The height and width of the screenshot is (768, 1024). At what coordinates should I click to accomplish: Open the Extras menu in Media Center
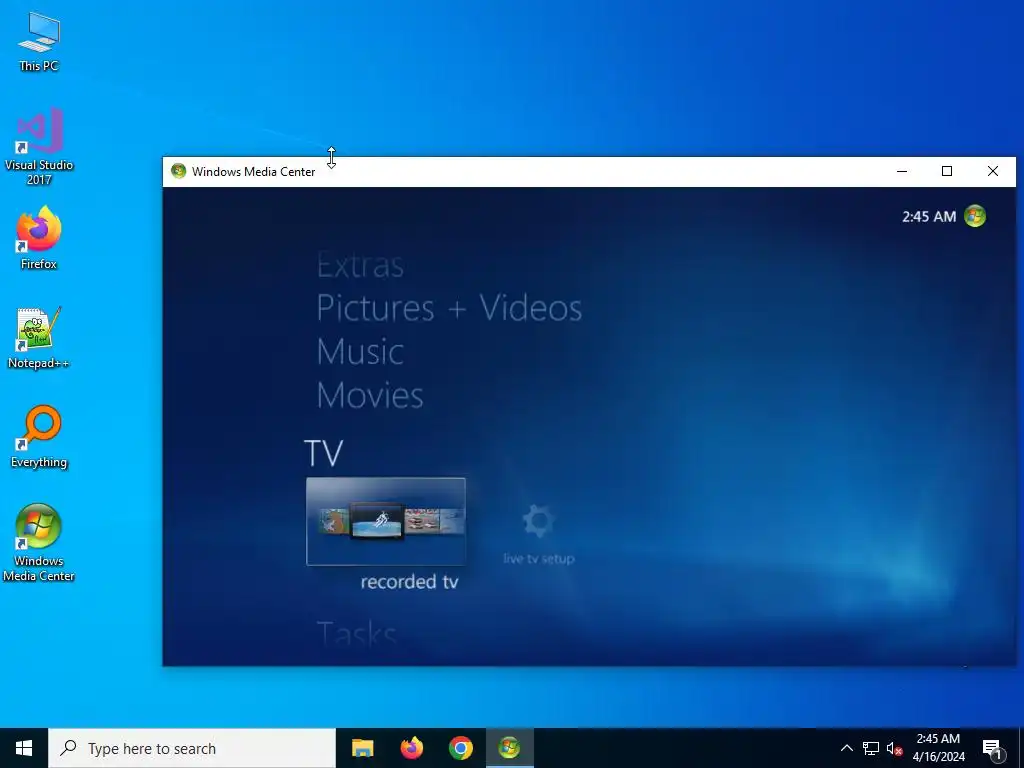[x=360, y=266]
